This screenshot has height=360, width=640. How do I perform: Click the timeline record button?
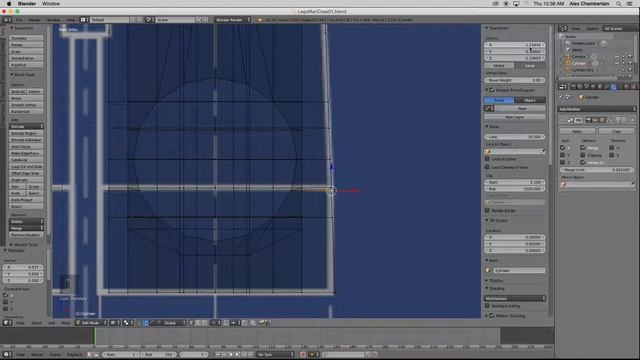coord(303,354)
